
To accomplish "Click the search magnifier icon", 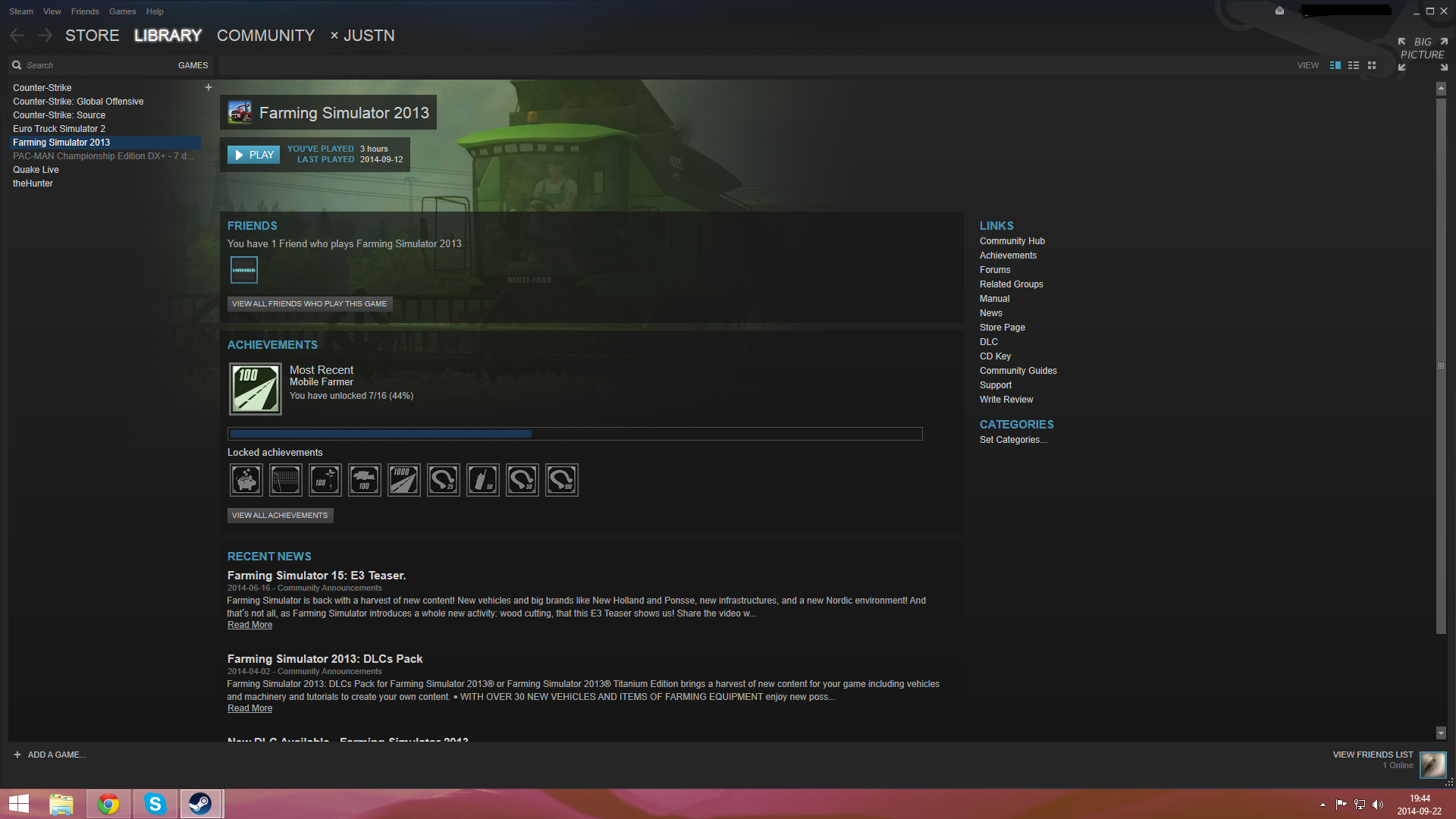I will [x=17, y=65].
